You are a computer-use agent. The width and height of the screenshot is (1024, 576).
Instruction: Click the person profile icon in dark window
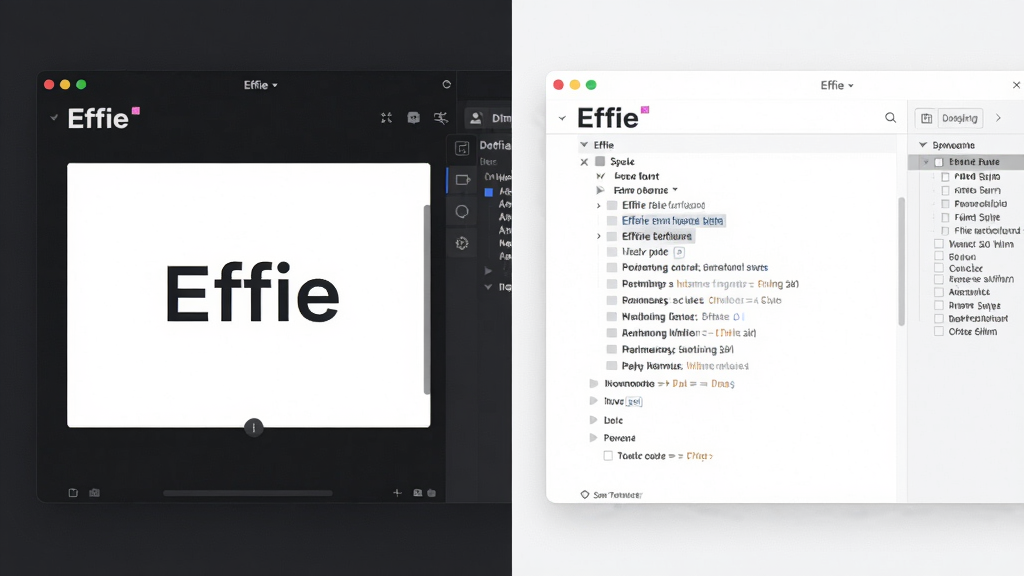click(x=476, y=118)
